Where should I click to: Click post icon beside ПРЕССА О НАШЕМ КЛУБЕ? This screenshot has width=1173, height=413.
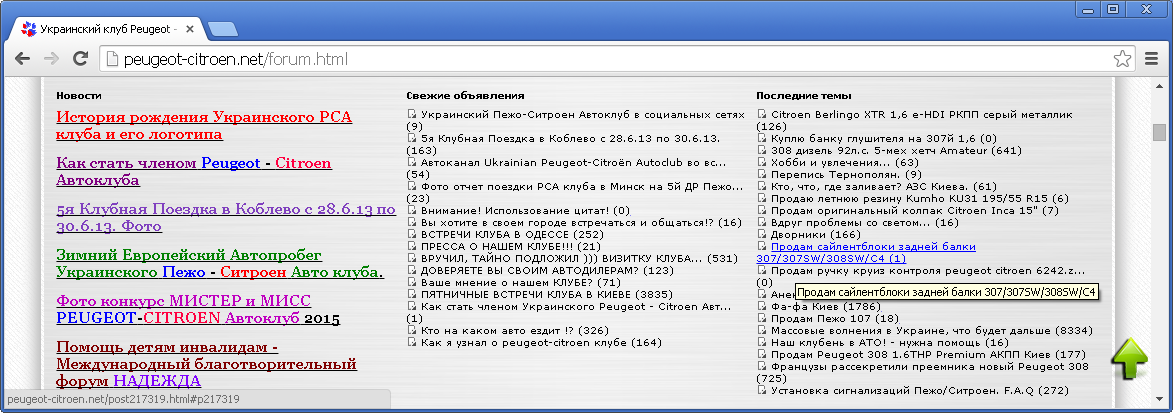point(411,246)
